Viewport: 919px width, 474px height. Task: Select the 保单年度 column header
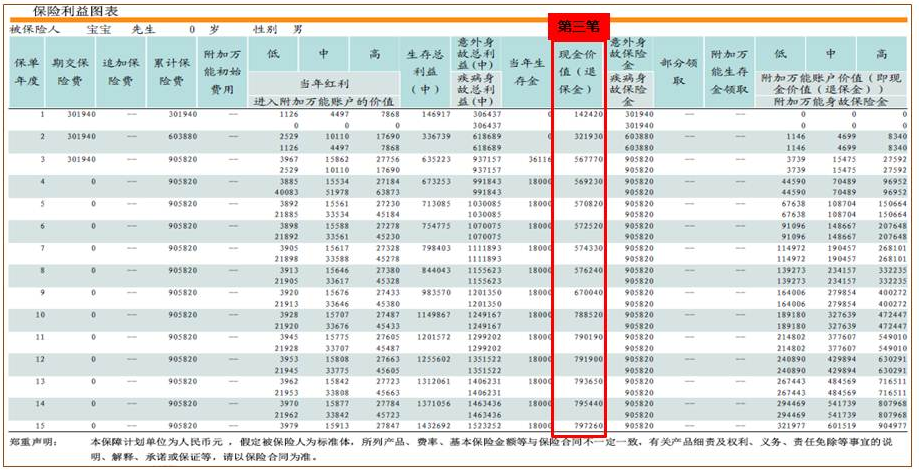pos(26,72)
